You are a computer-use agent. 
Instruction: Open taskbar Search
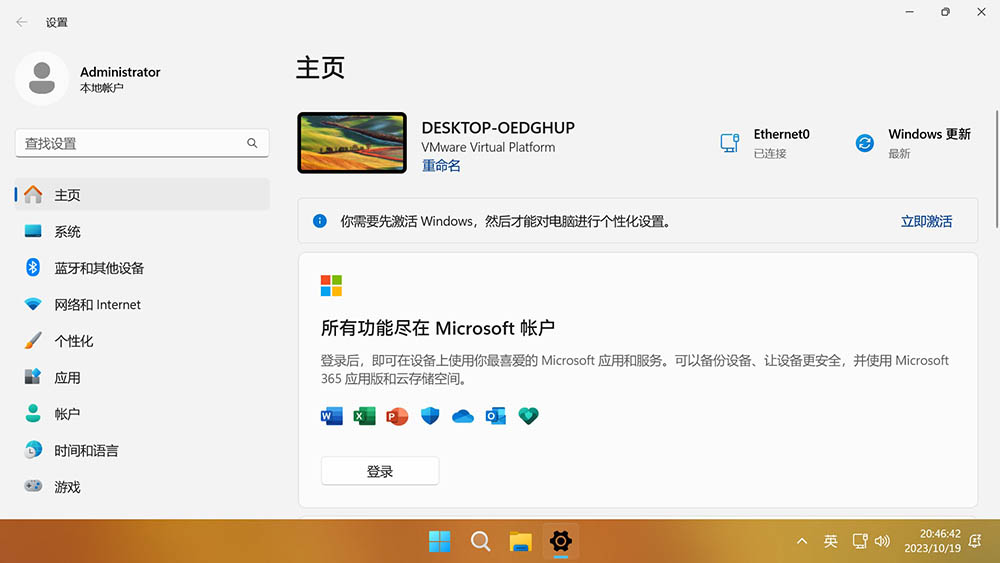coord(480,541)
